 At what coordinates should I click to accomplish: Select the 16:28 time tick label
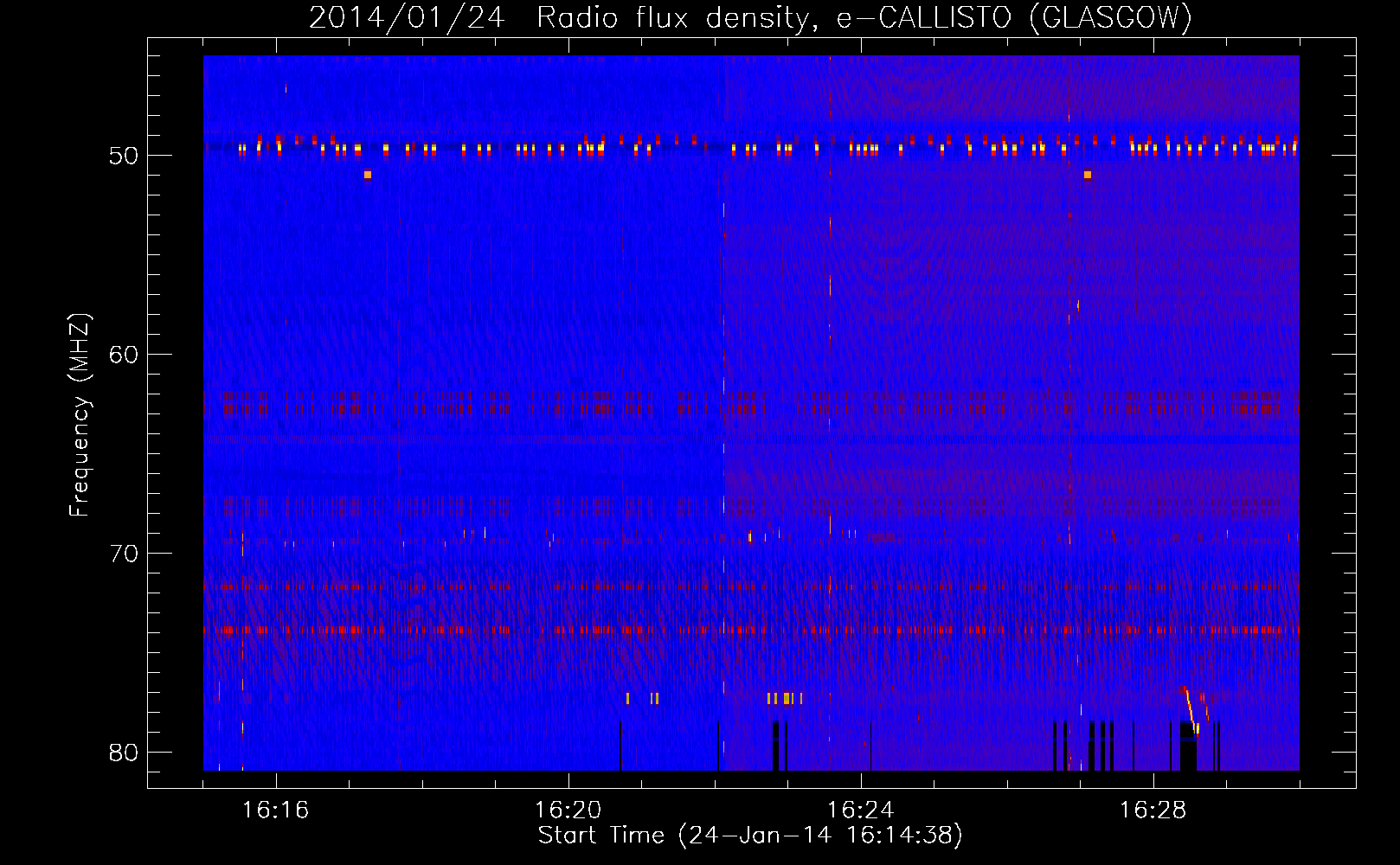click(1153, 811)
